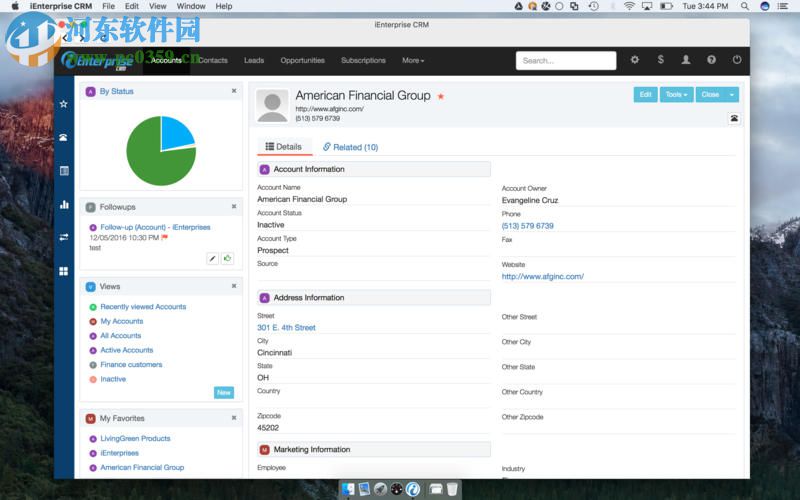The height and width of the screenshot is (500, 800).
Task: Open the Subscriptions navigation tab
Action: point(363,60)
